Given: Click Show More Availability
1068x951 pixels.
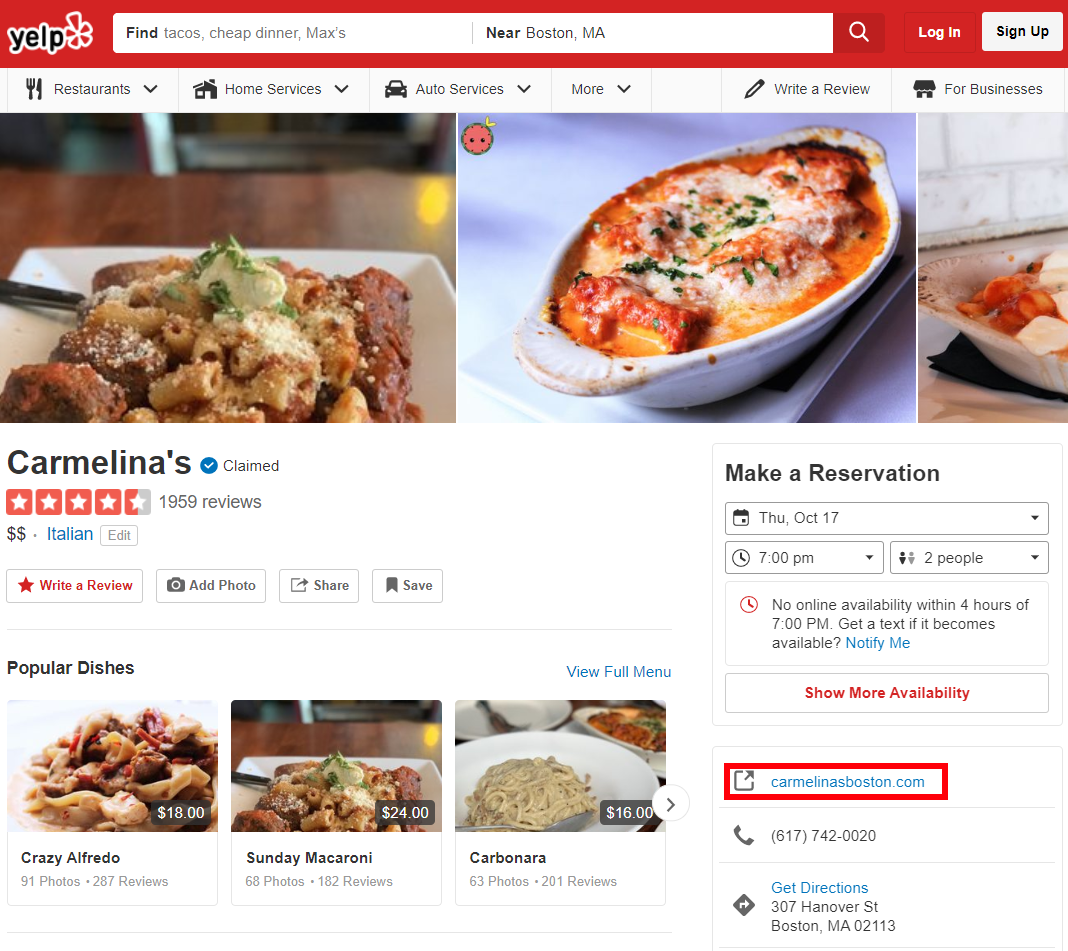Looking at the screenshot, I should point(886,693).
